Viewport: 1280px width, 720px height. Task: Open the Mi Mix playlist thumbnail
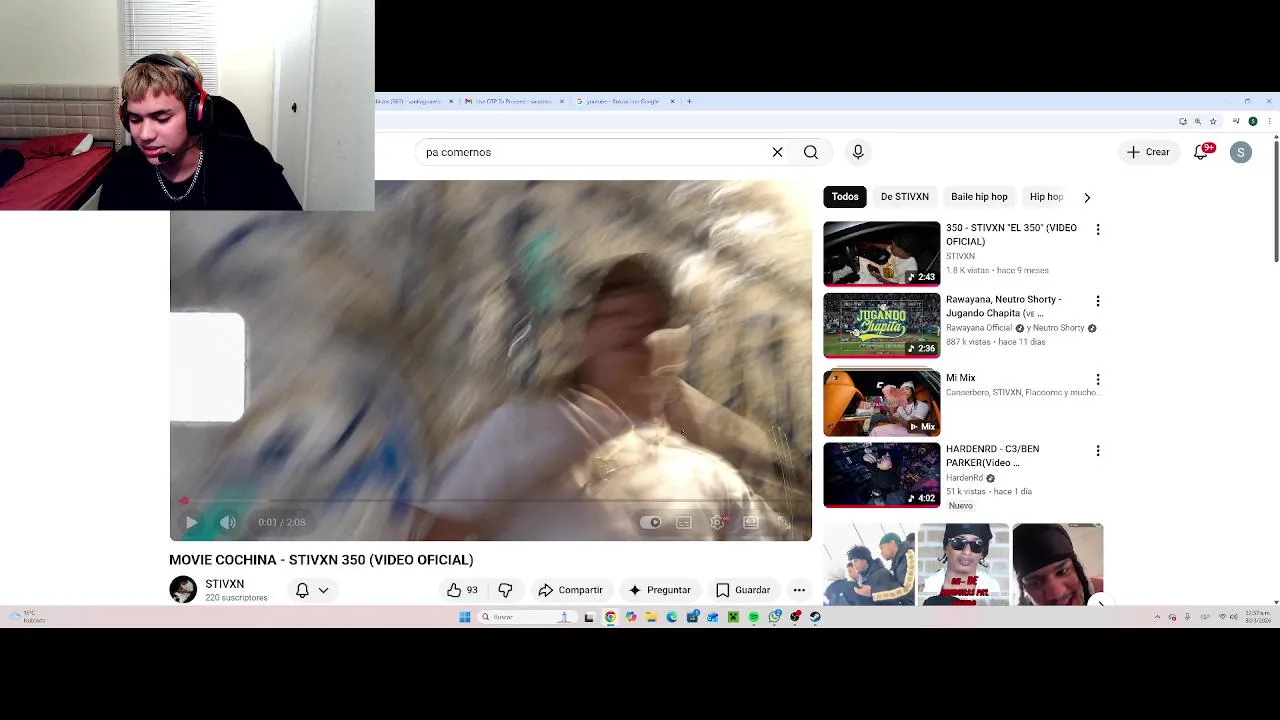(882, 403)
